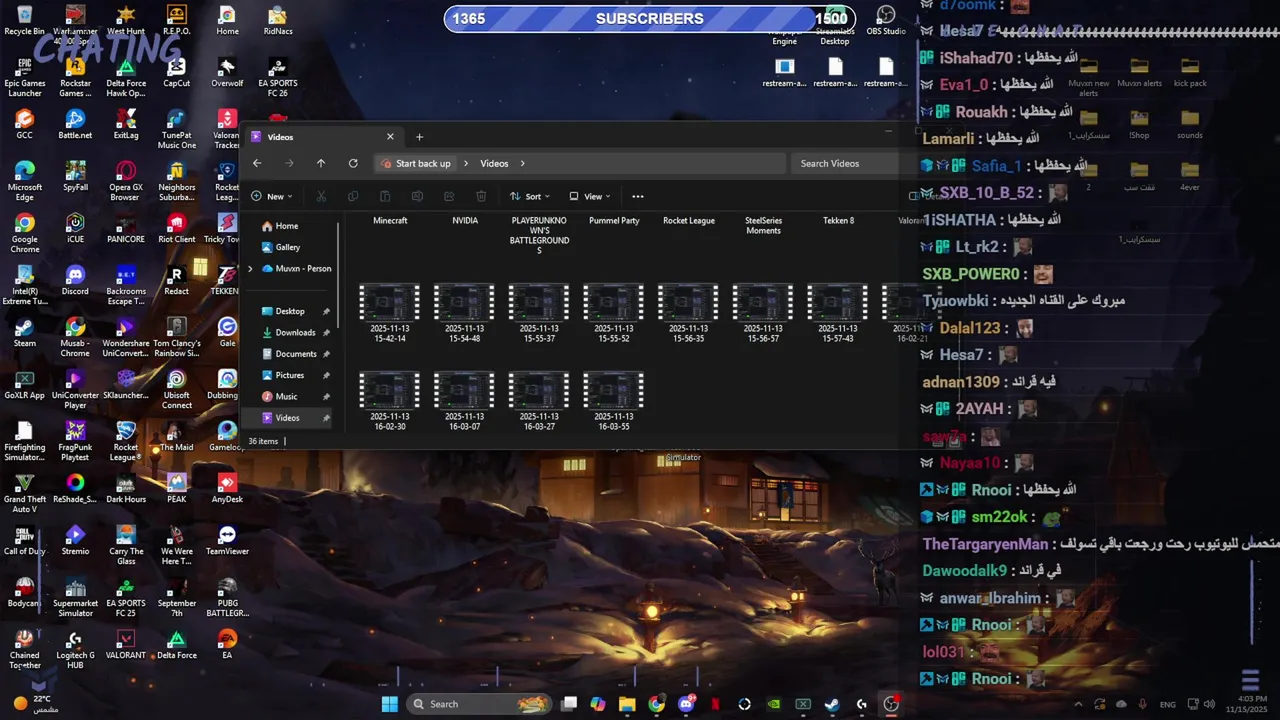Viewport: 1280px width, 720px height.
Task: Click the Videos breadcrumb in address bar
Action: click(x=494, y=163)
